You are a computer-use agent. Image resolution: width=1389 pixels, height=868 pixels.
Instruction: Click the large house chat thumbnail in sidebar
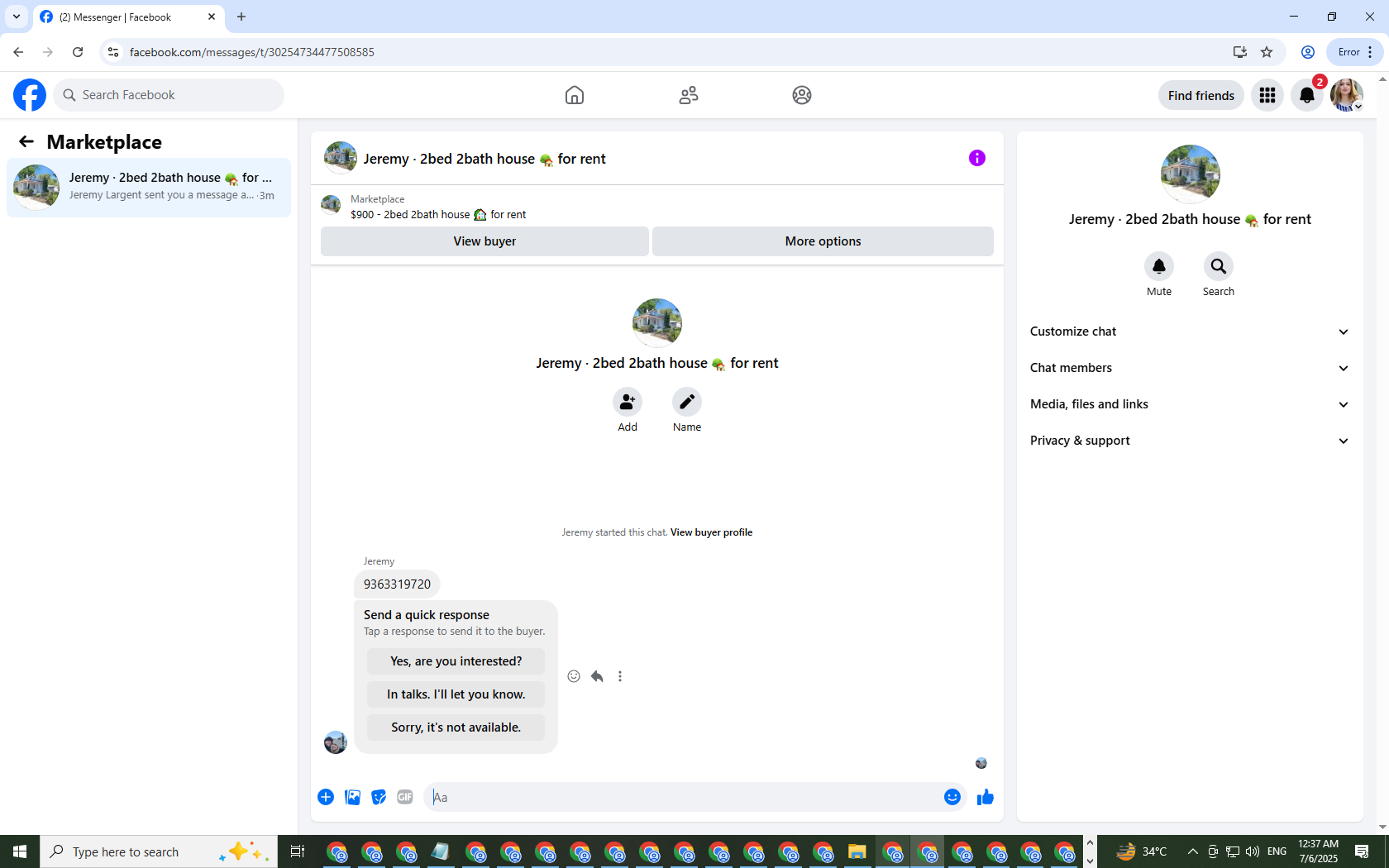[1190, 174]
